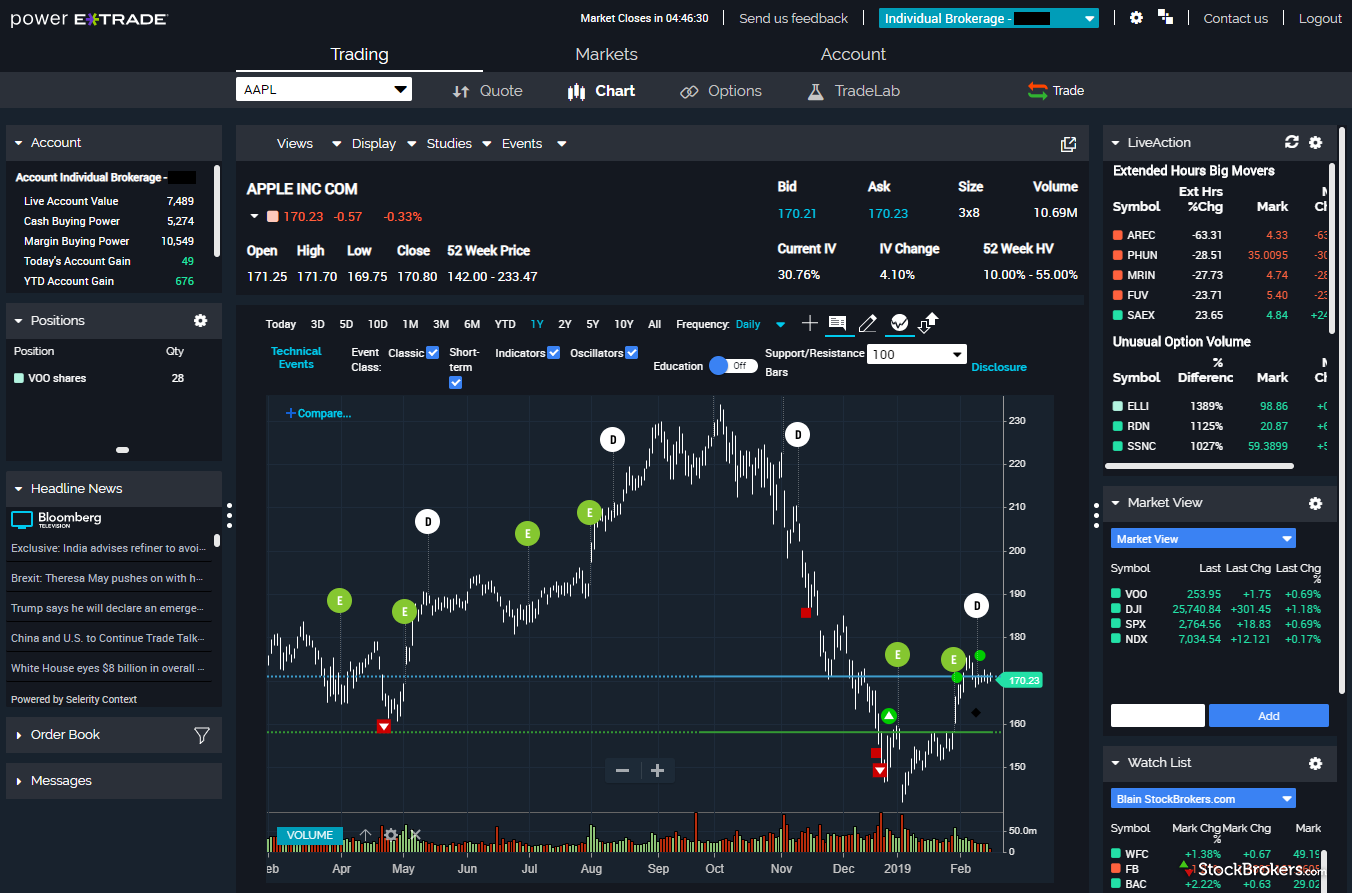
Task: Click the crosshair plus icon in chart toolbar
Action: coord(810,323)
